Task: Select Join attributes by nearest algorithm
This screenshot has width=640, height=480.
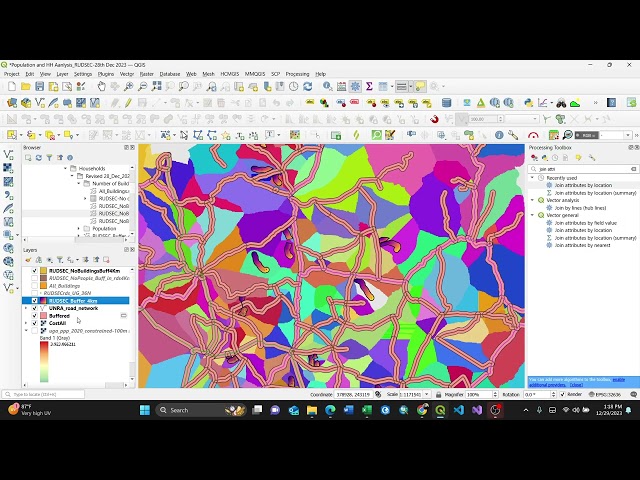Action: (x=582, y=245)
